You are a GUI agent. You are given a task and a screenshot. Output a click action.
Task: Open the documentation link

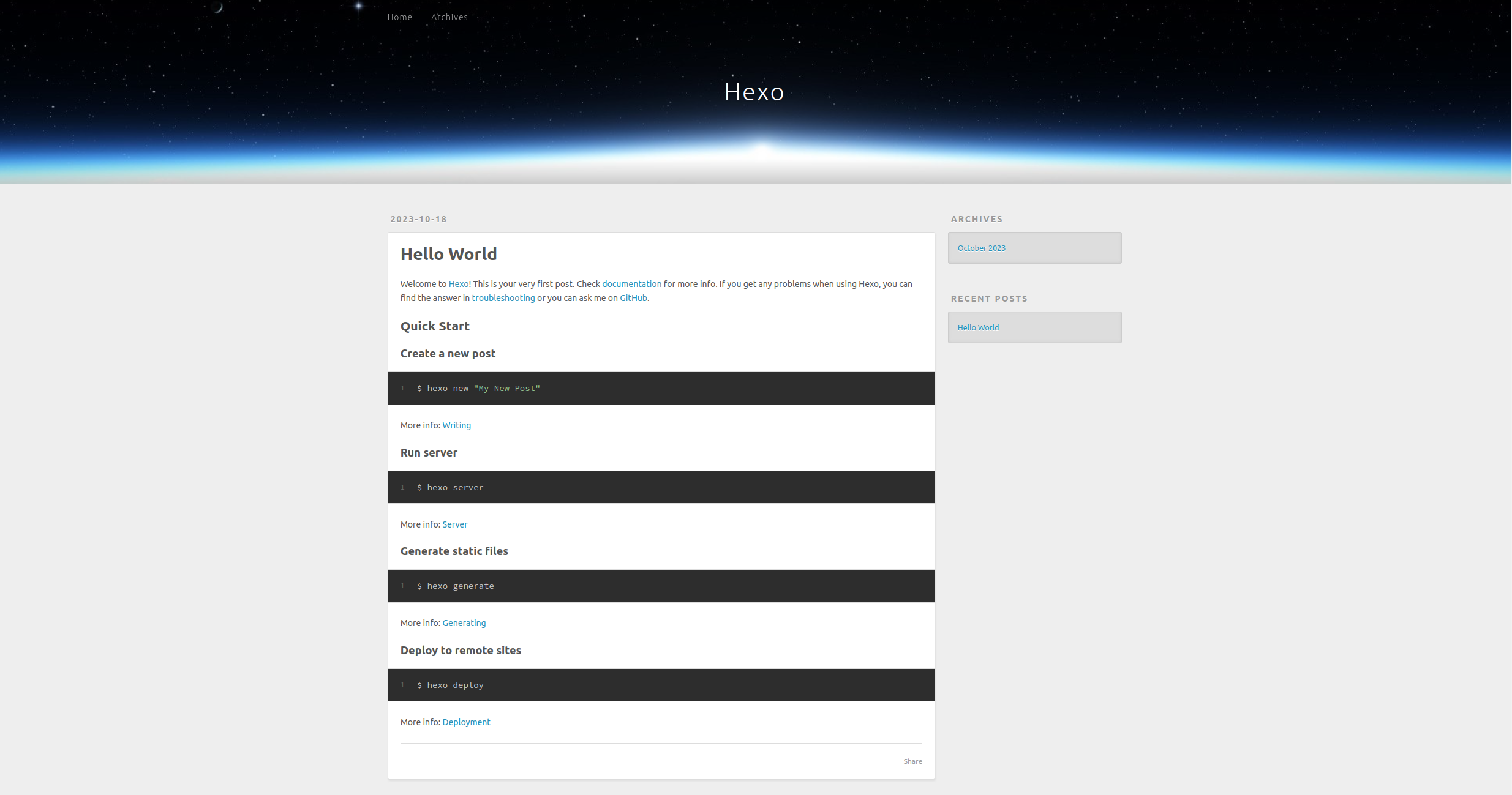[631, 284]
